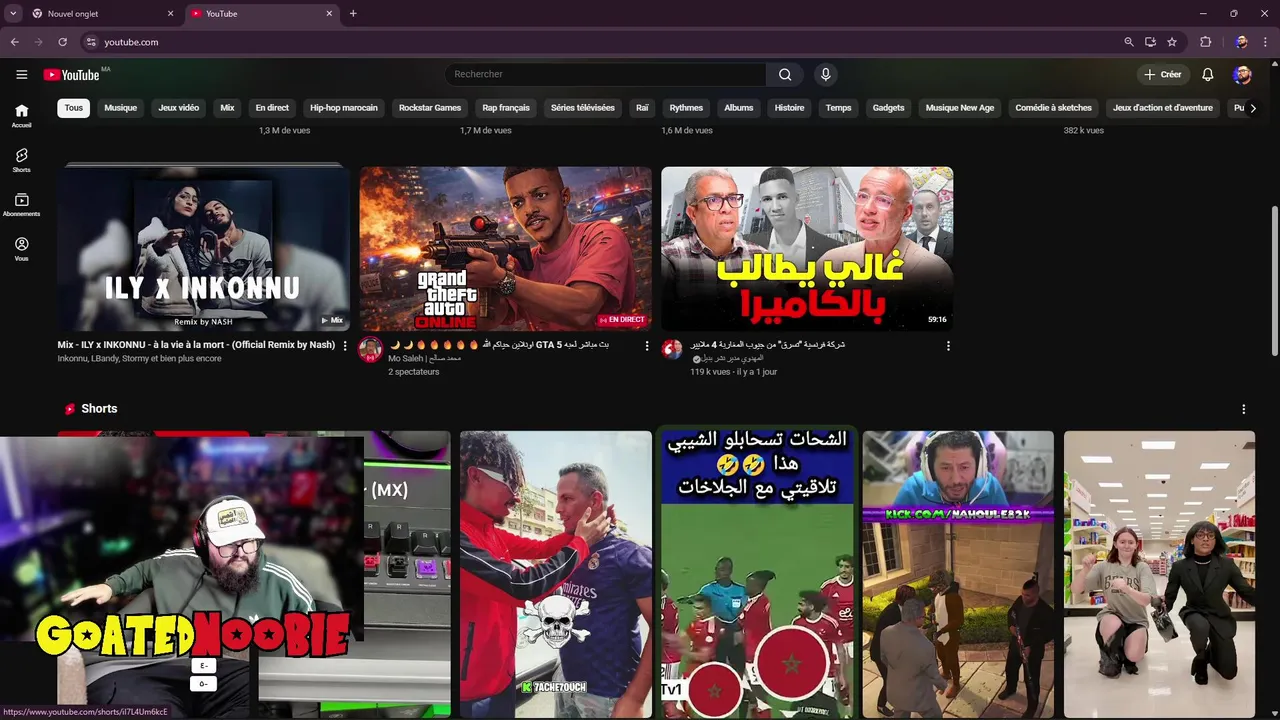Close the Nouvel onglet browser tab

[x=170, y=14]
